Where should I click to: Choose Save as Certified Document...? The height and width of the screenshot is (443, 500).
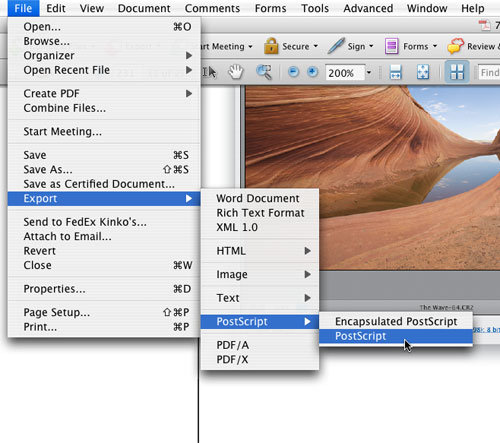pyautogui.click(x=104, y=184)
